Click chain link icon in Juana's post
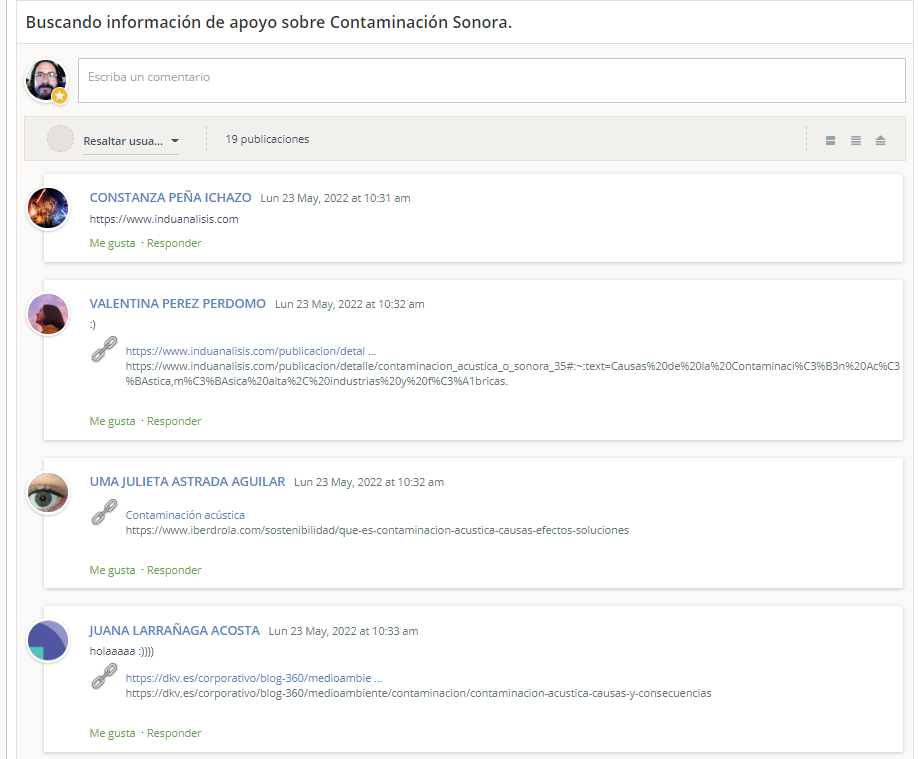Screen dimensions: 919x759 [x=105, y=676]
